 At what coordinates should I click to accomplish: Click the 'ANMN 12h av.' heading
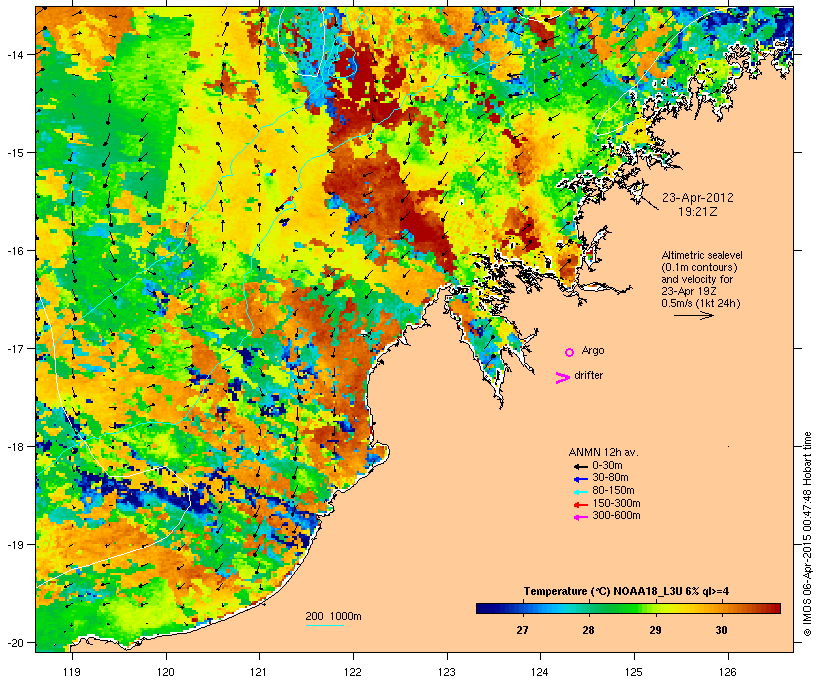(603, 452)
